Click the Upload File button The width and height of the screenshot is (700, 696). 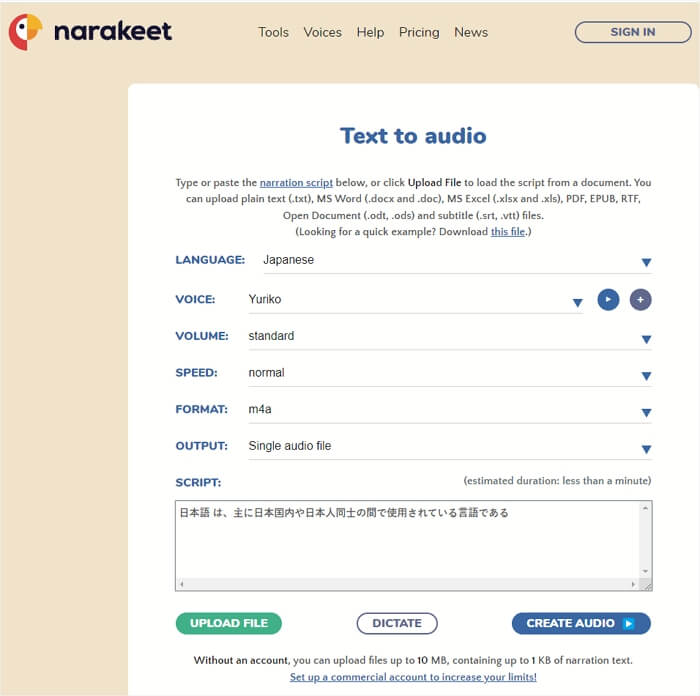click(x=229, y=623)
